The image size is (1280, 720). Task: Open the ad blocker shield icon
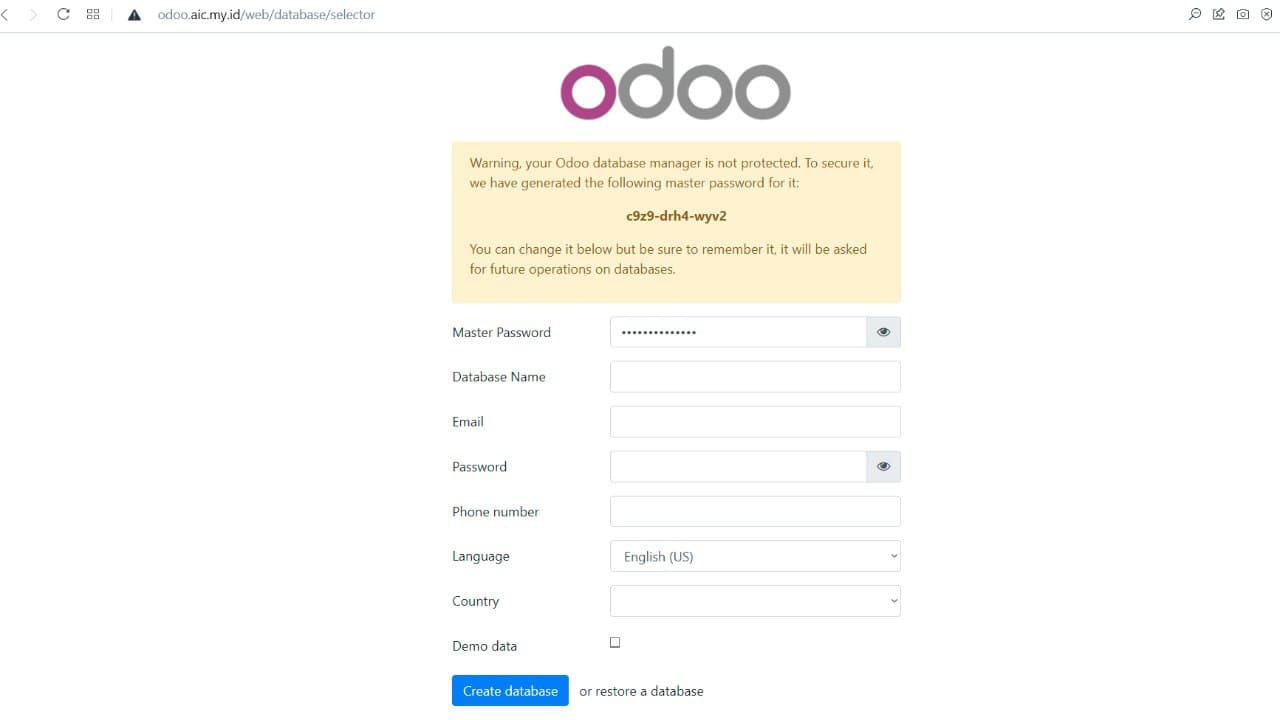coord(1266,15)
